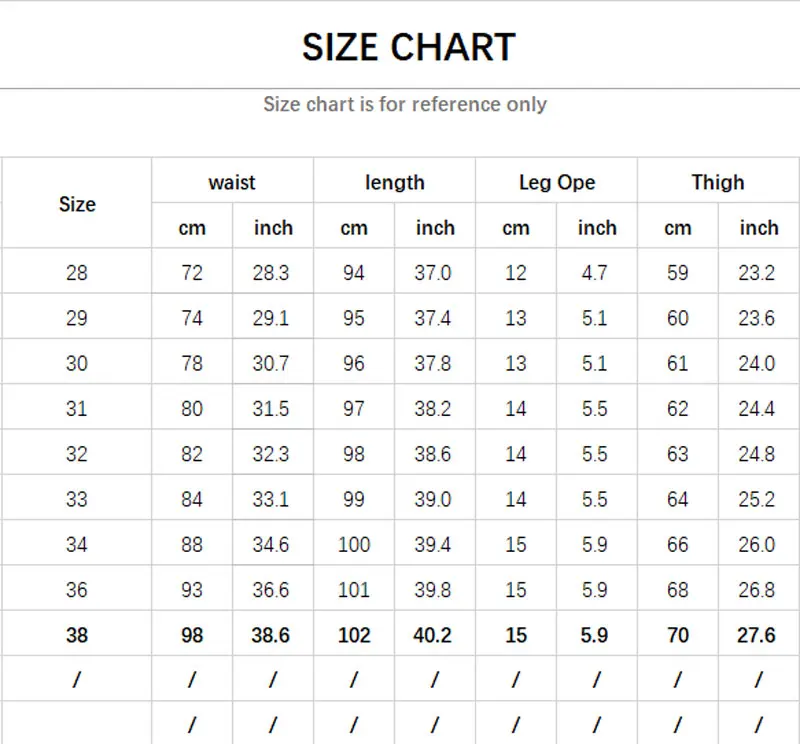Click the bold 27.6 inch thigh value
Image resolution: width=800 pixels, height=744 pixels.
[x=757, y=635]
